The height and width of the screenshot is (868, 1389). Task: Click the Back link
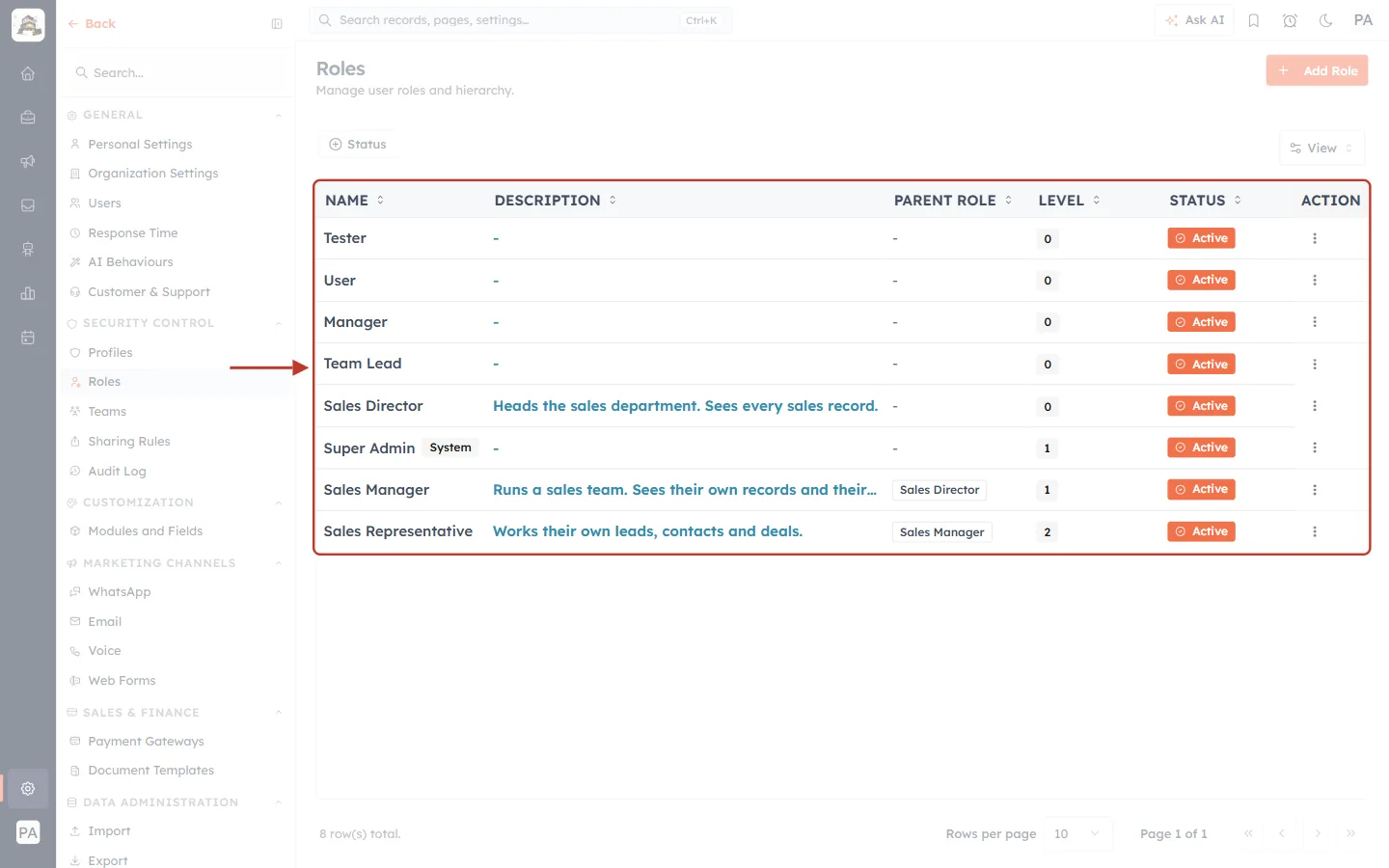(x=92, y=24)
